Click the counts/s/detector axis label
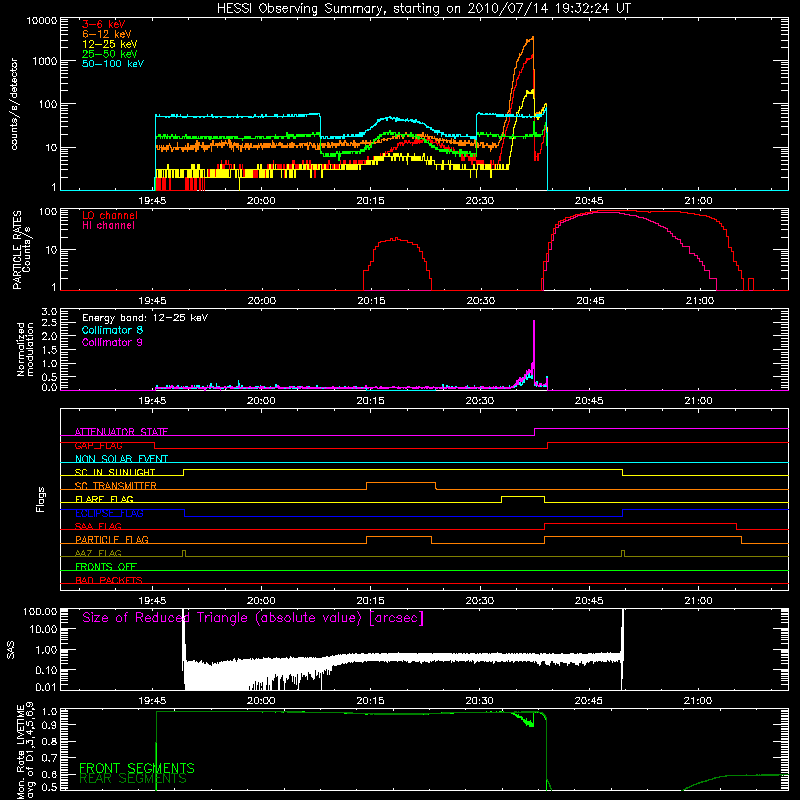 pos(14,104)
